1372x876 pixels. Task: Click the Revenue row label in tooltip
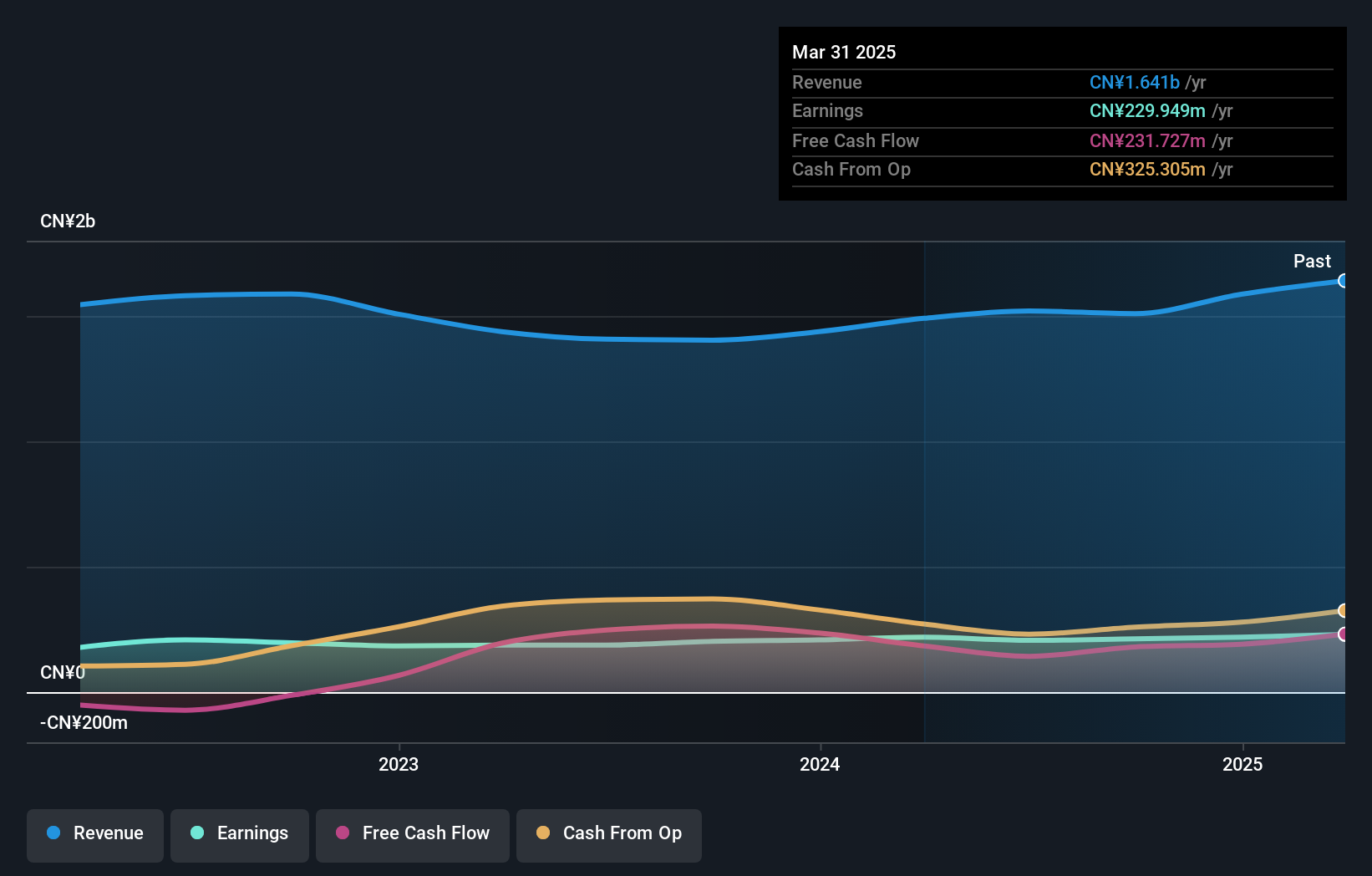pyautogui.click(x=827, y=82)
